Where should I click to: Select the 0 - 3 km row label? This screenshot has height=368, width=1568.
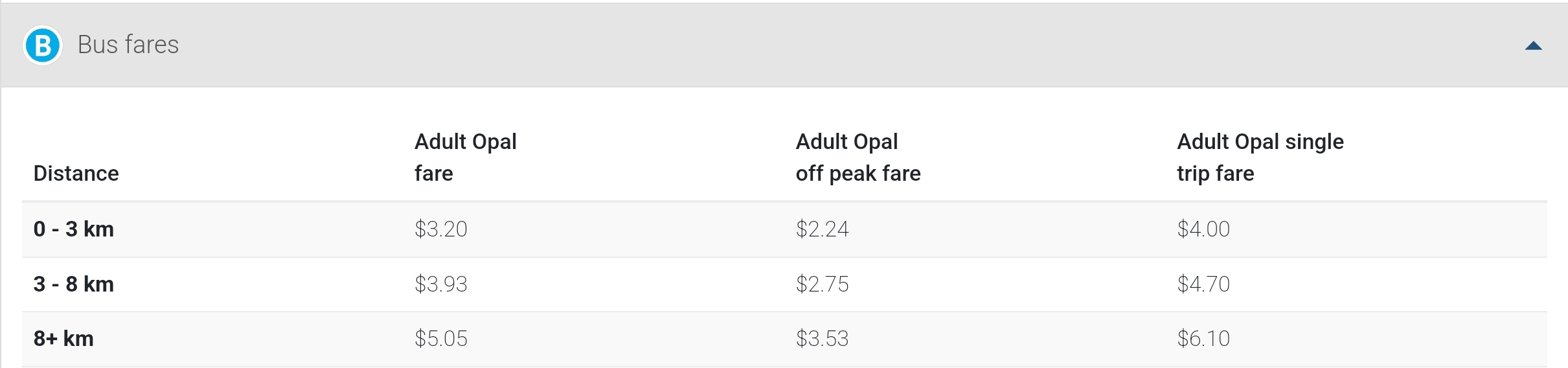pos(74,229)
